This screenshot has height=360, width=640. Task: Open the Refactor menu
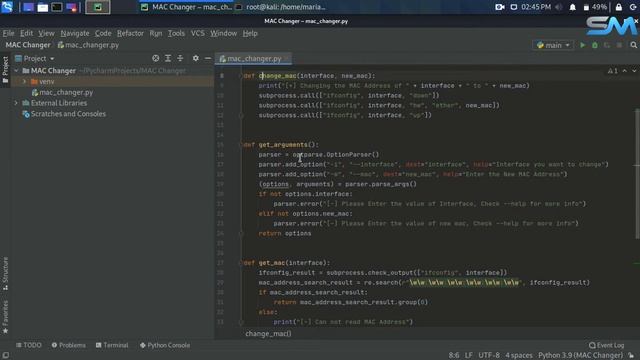coord(130,33)
